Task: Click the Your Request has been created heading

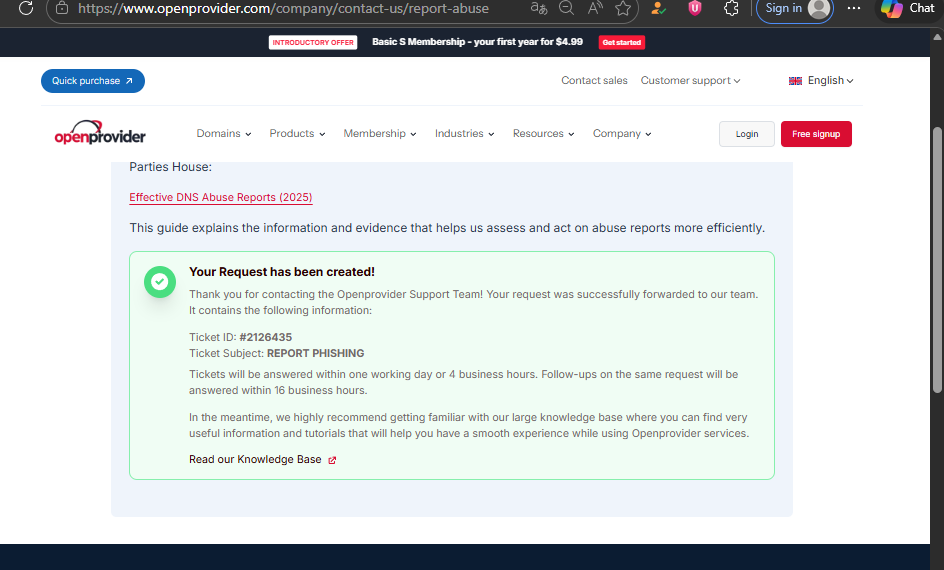Action: 282,272
